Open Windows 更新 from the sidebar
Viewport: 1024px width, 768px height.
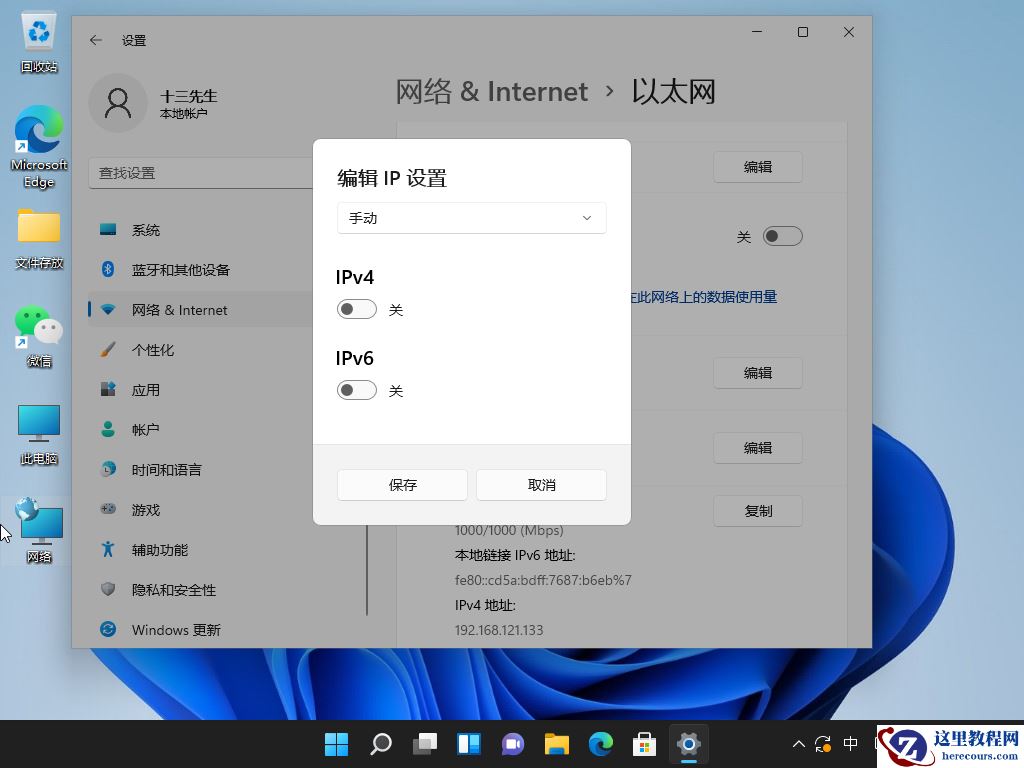176,629
